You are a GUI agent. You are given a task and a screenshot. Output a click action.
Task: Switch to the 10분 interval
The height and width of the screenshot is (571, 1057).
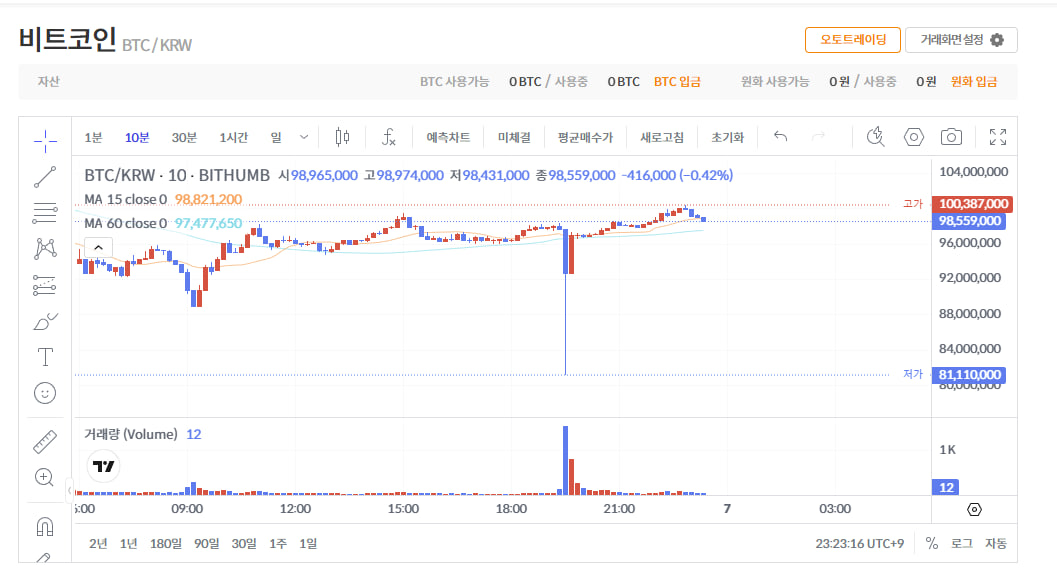(x=137, y=138)
